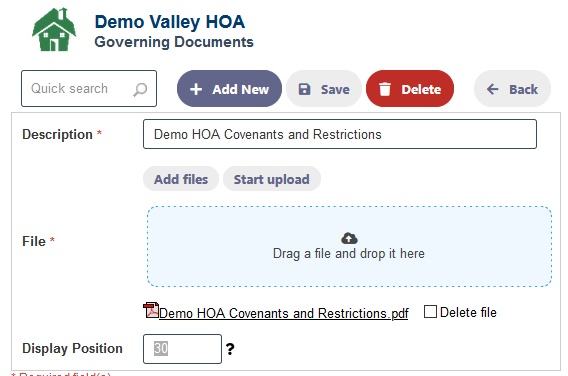Viewport: 568px width, 376px height.
Task: Go back using the Back button
Action: pos(512,89)
